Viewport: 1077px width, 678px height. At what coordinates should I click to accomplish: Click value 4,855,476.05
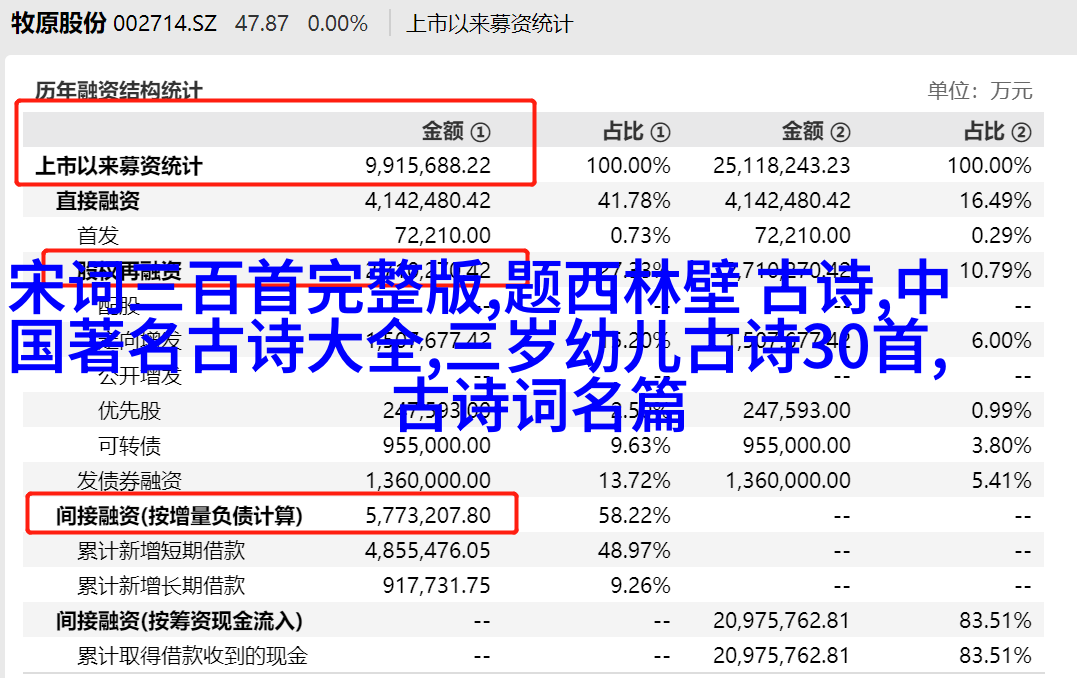(428, 551)
